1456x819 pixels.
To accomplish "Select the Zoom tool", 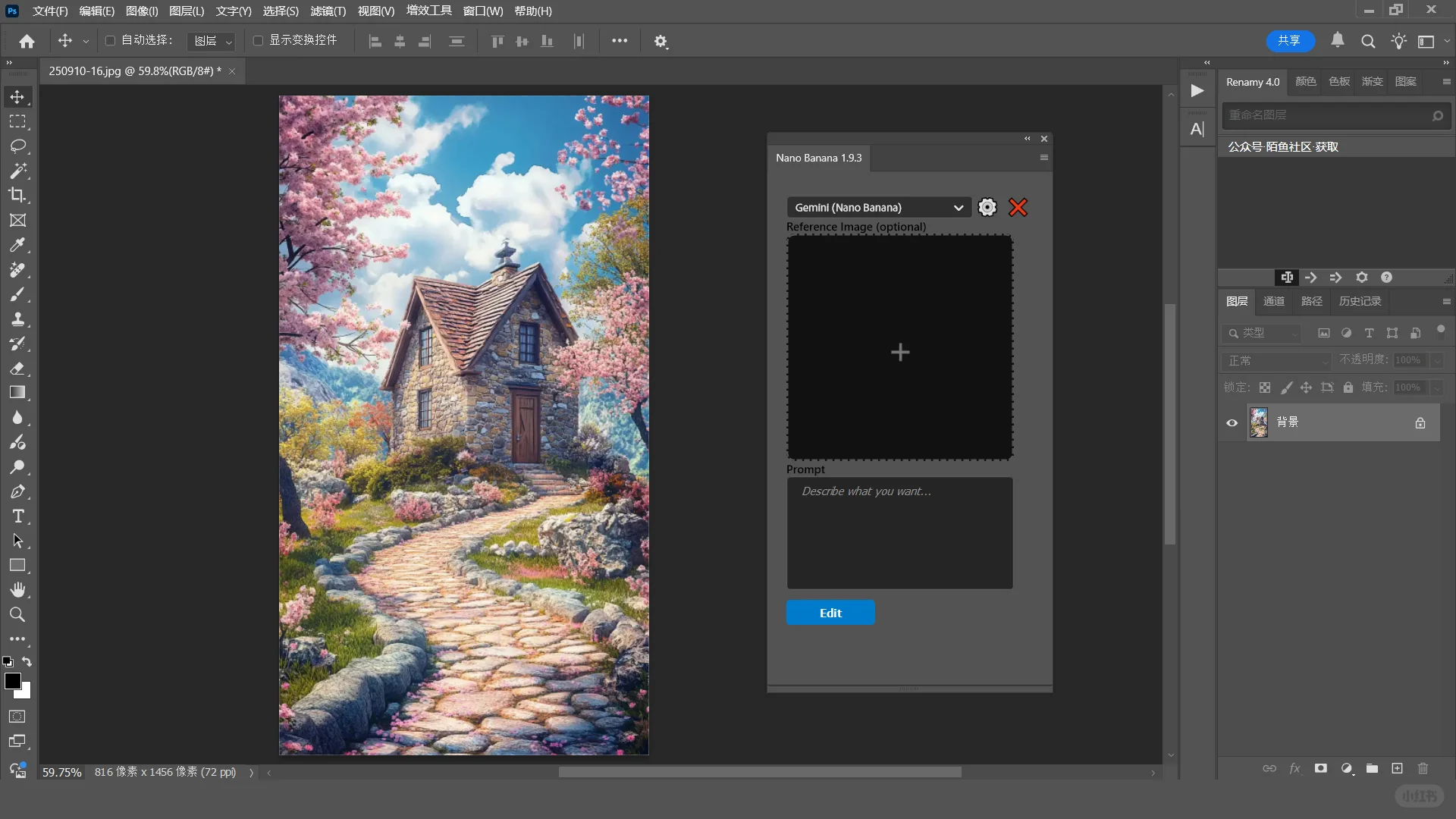I will [17, 614].
